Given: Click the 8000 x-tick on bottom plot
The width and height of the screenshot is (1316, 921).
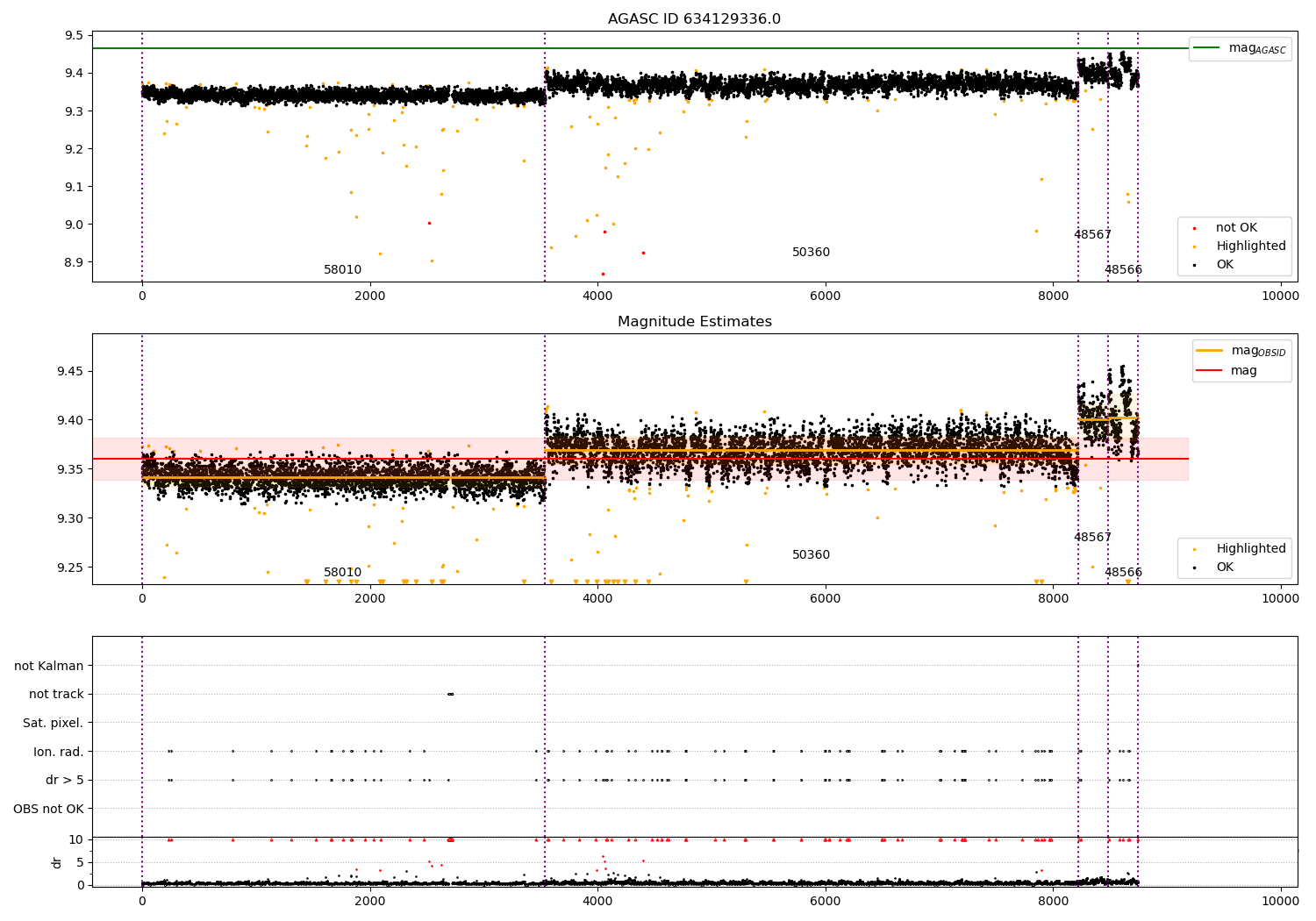Looking at the screenshot, I should click(1054, 899).
